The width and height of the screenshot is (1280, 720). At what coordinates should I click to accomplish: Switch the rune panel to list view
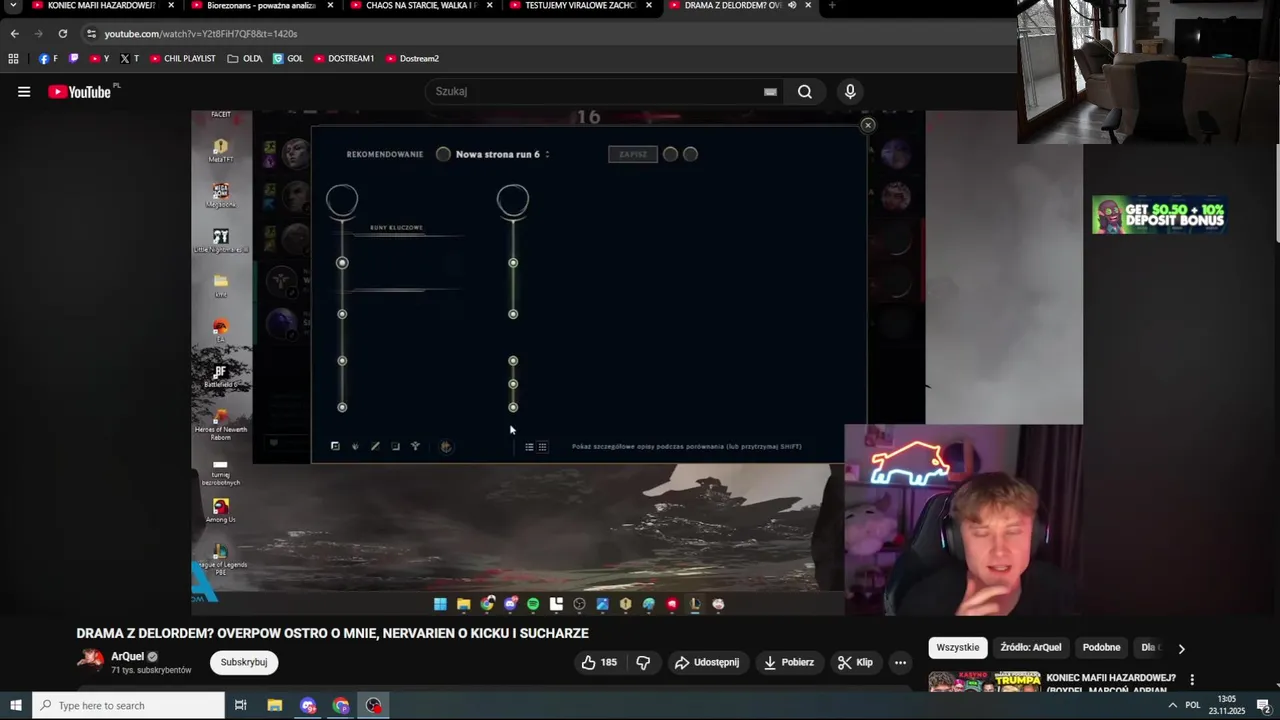coord(529,447)
